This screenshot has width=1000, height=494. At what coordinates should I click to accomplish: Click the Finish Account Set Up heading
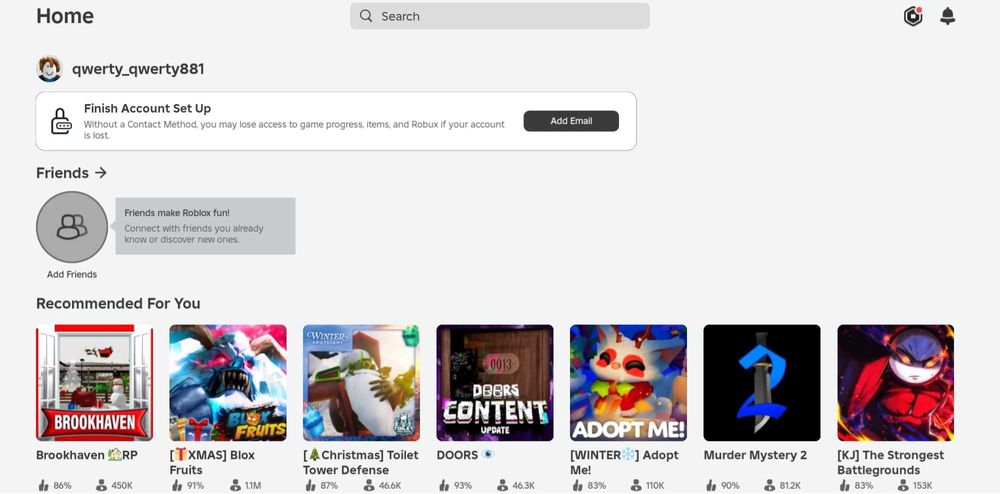coord(147,108)
